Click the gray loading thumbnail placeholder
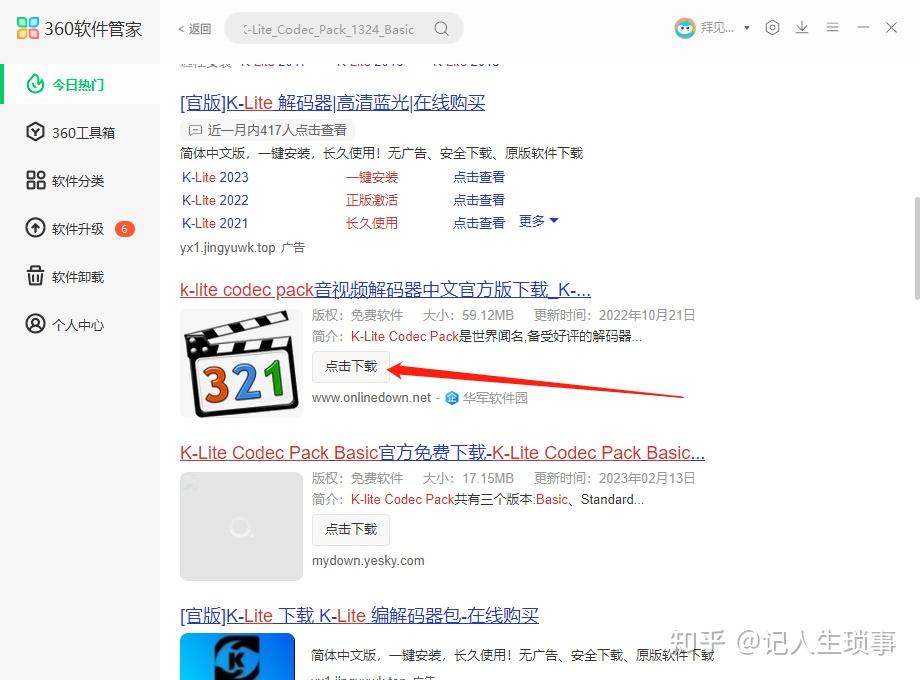 241,526
